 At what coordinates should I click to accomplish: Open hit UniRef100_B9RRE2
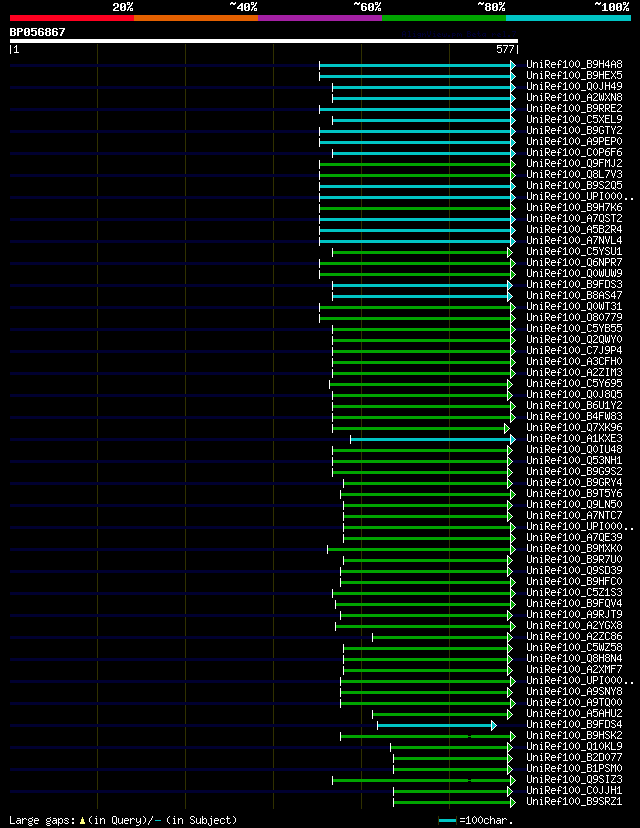pos(574,108)
